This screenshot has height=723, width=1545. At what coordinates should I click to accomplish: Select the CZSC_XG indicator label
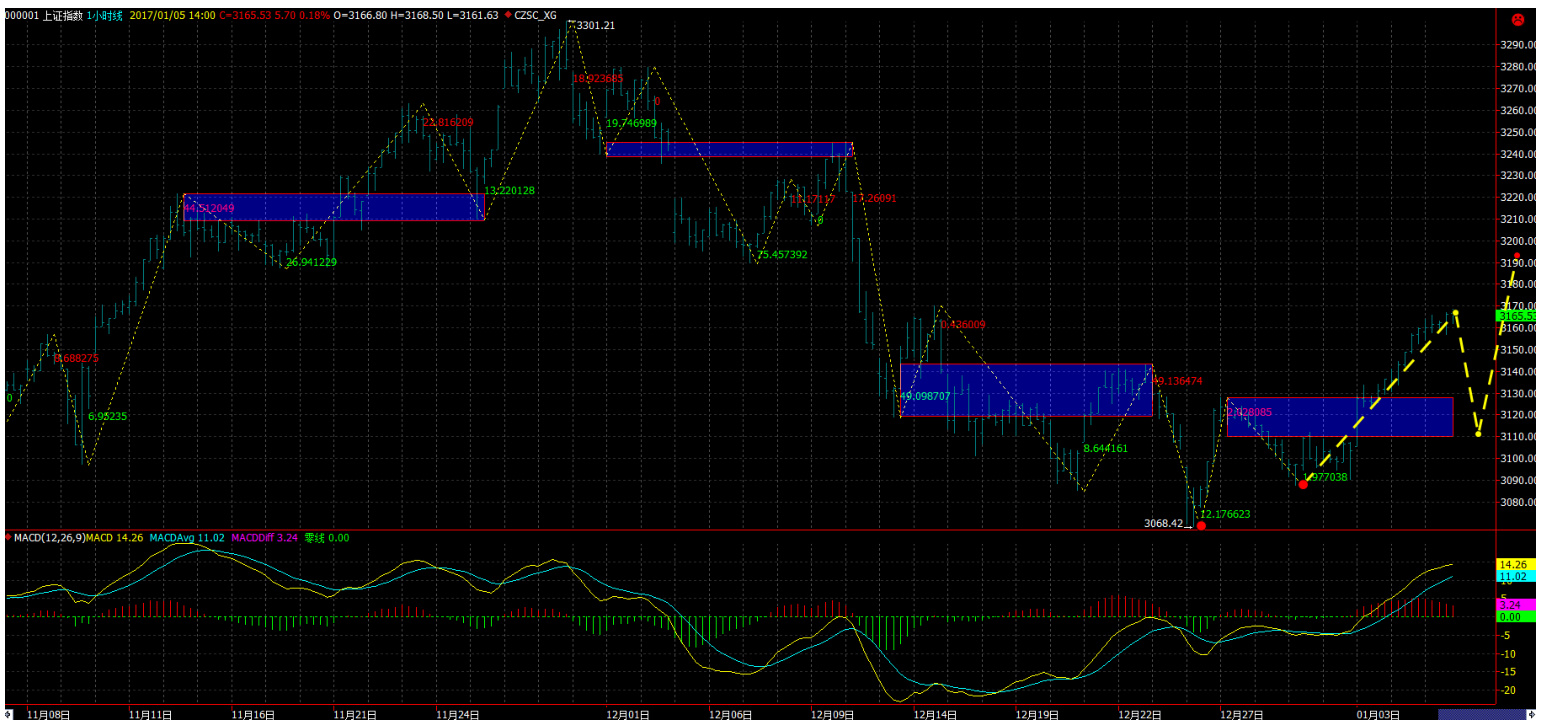(536, 15)
